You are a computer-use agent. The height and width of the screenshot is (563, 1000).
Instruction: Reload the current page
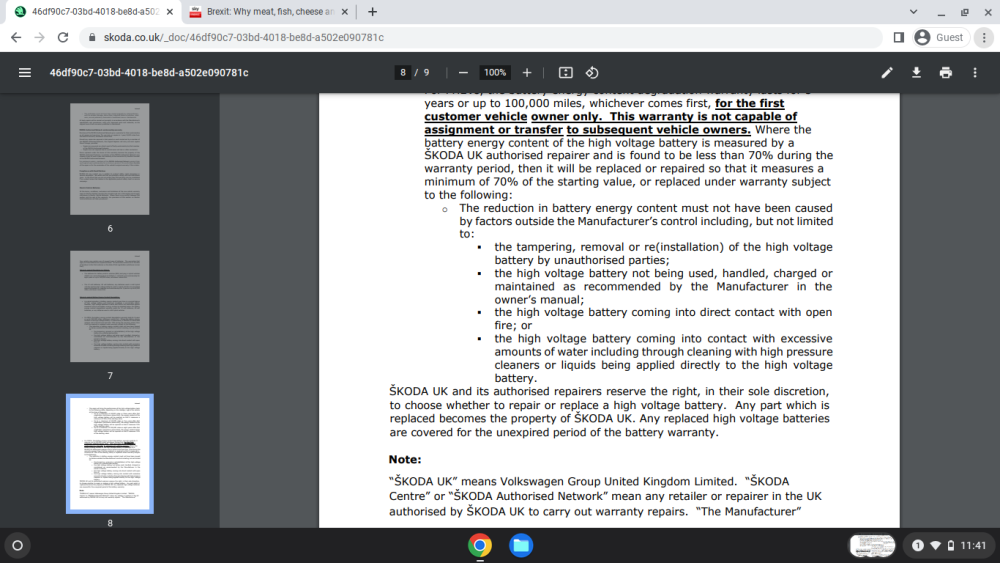coord(62,38)
